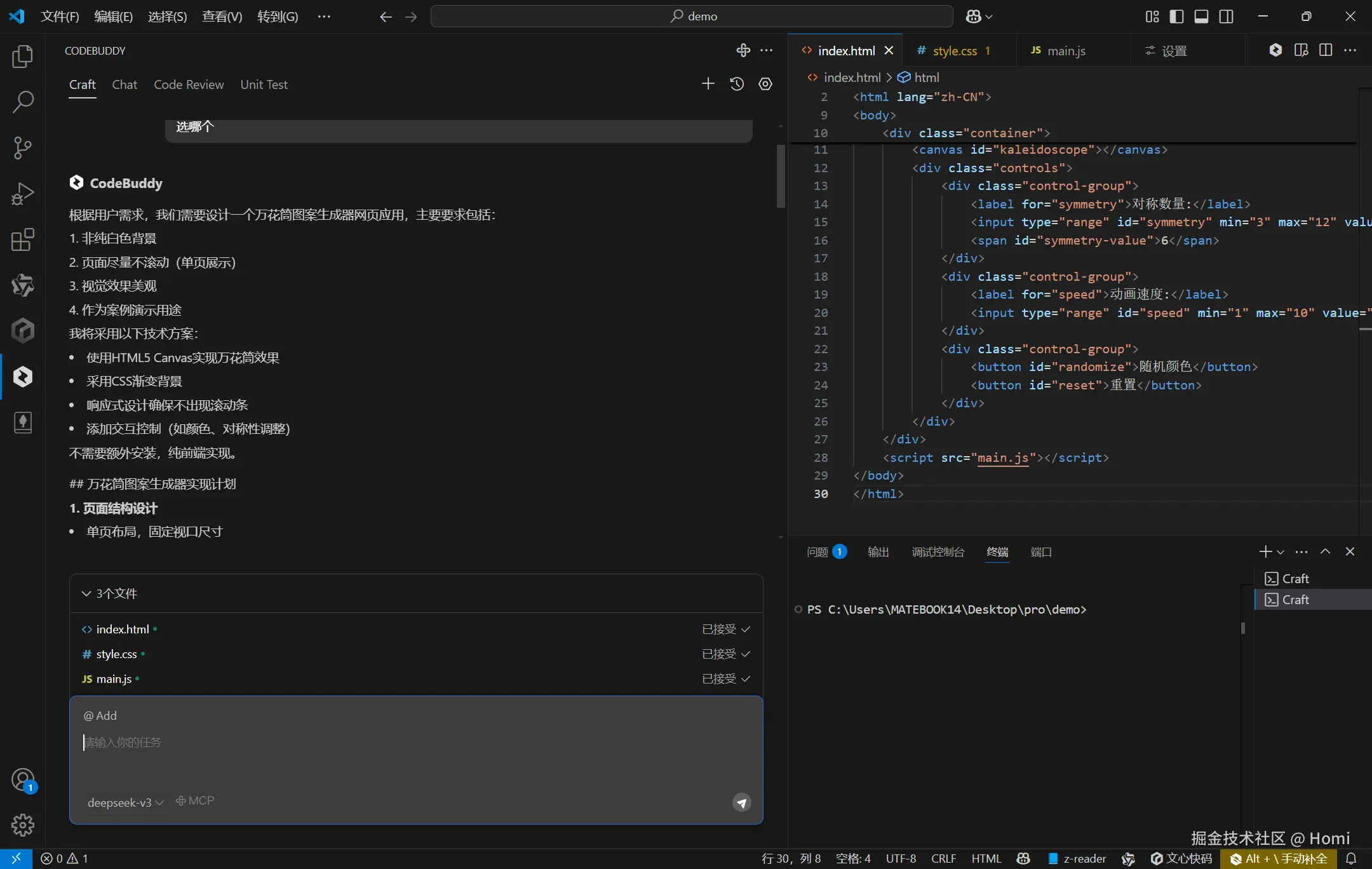Click the MCP button in chat input

coord(195,801)
